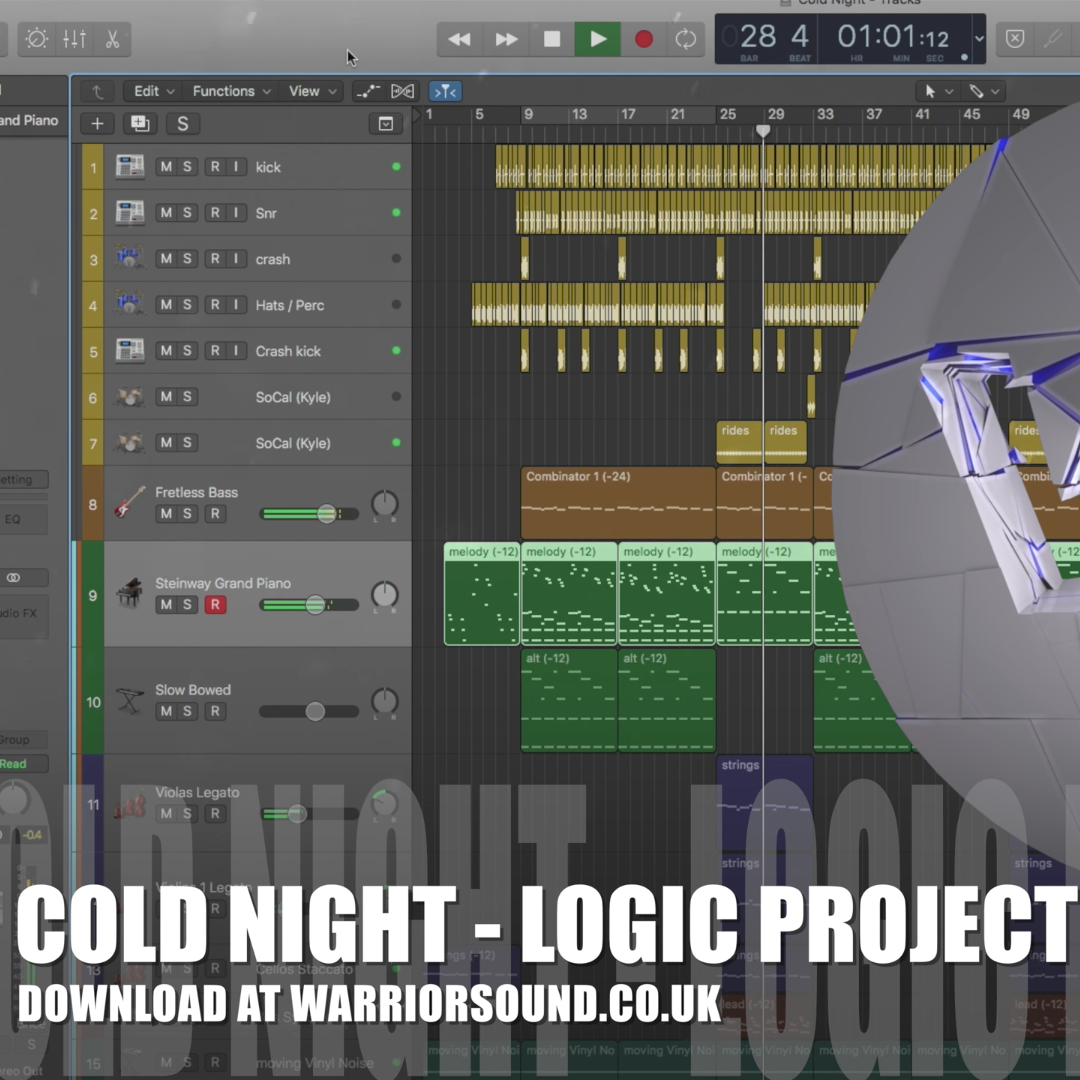Record-enable the Snr track
Screen dimensions: 1080x1080
pyautogui.click(x=215, y=213)
